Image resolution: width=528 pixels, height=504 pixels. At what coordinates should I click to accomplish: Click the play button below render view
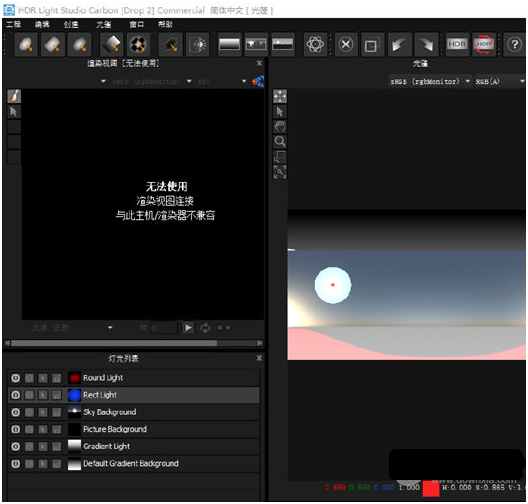[x=188, y=328]
